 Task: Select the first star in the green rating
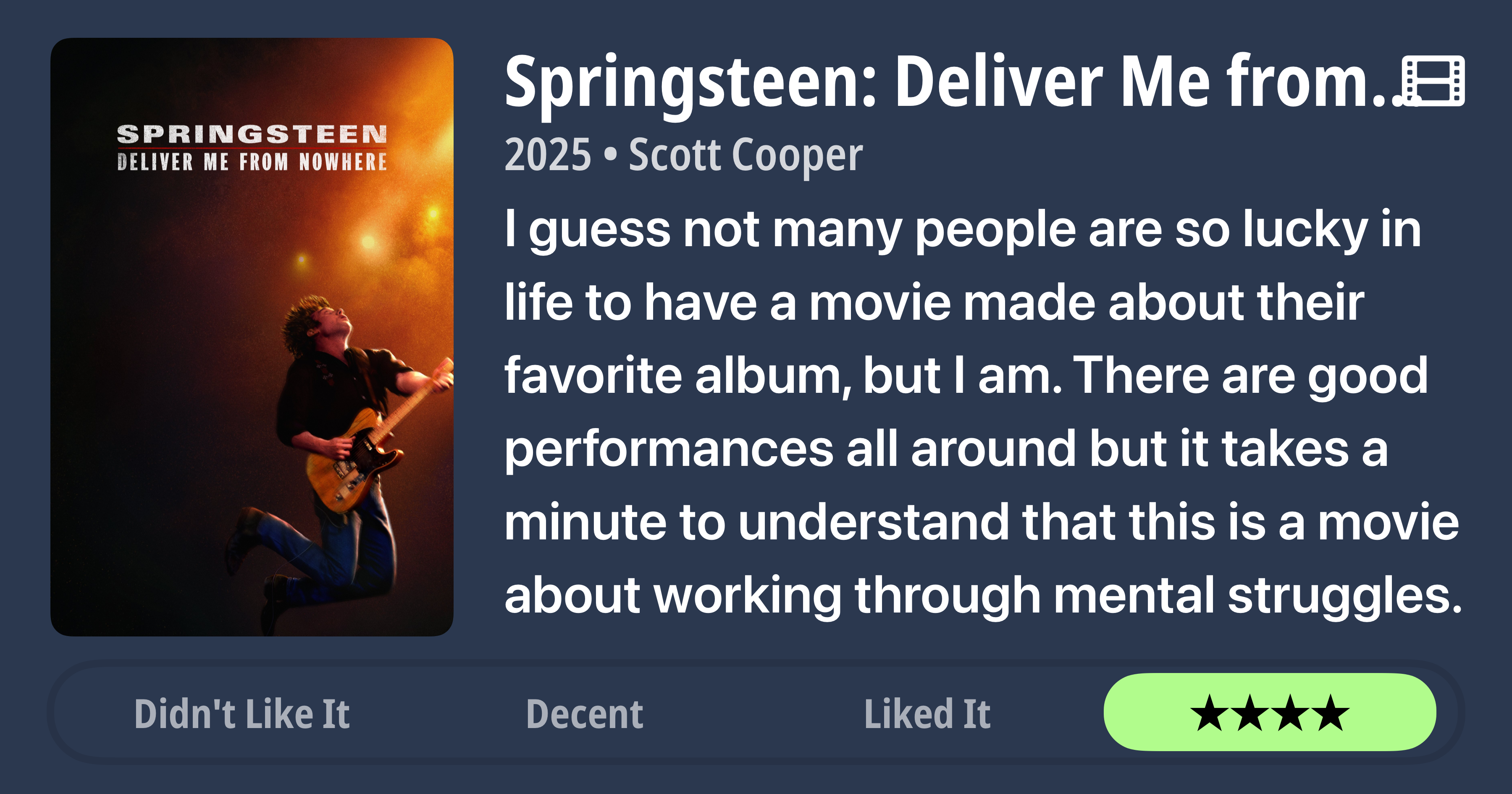(1210, 713)
